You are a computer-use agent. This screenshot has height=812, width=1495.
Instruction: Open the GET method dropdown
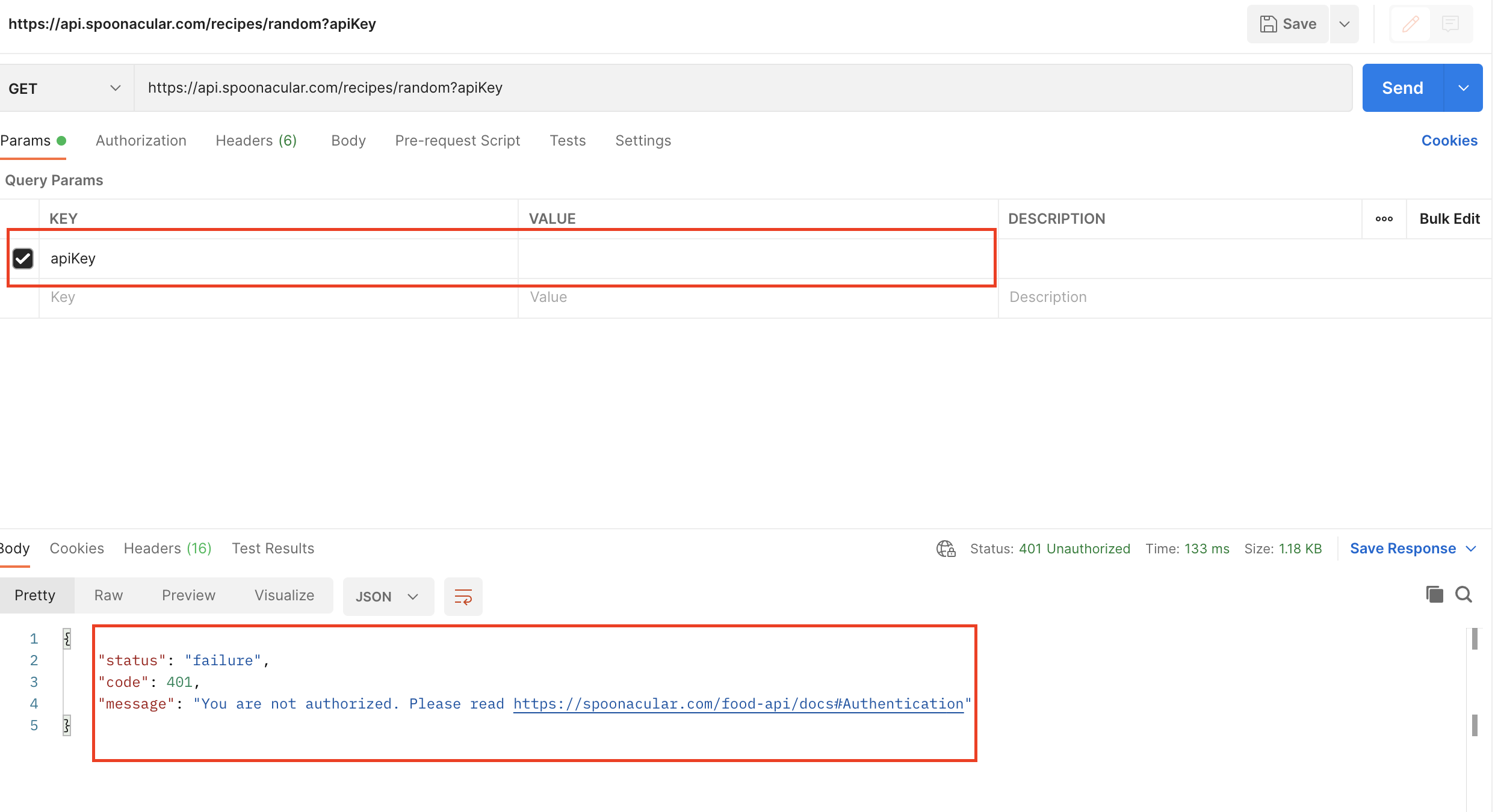pyautogui.click(x=66, y=88)
